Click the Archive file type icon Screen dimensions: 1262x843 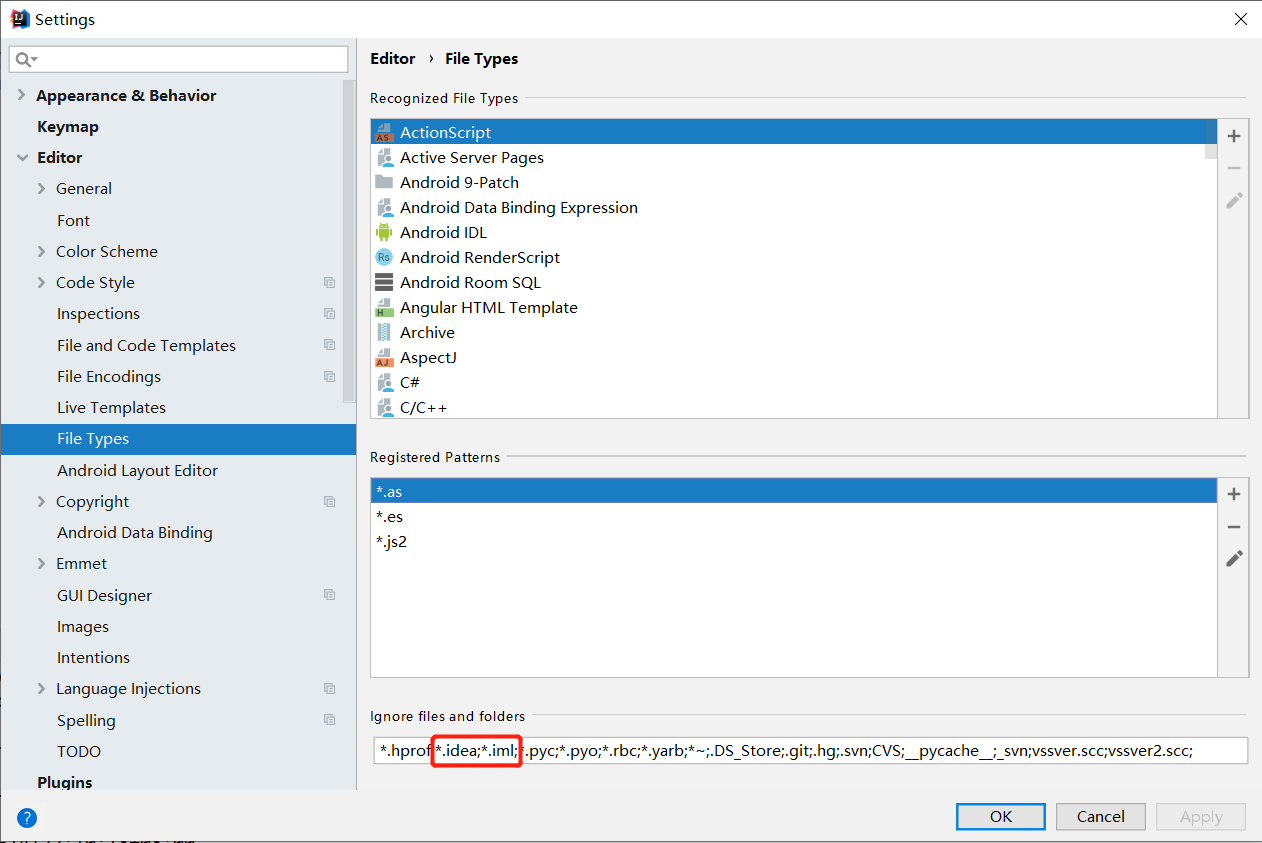point(384,332)
